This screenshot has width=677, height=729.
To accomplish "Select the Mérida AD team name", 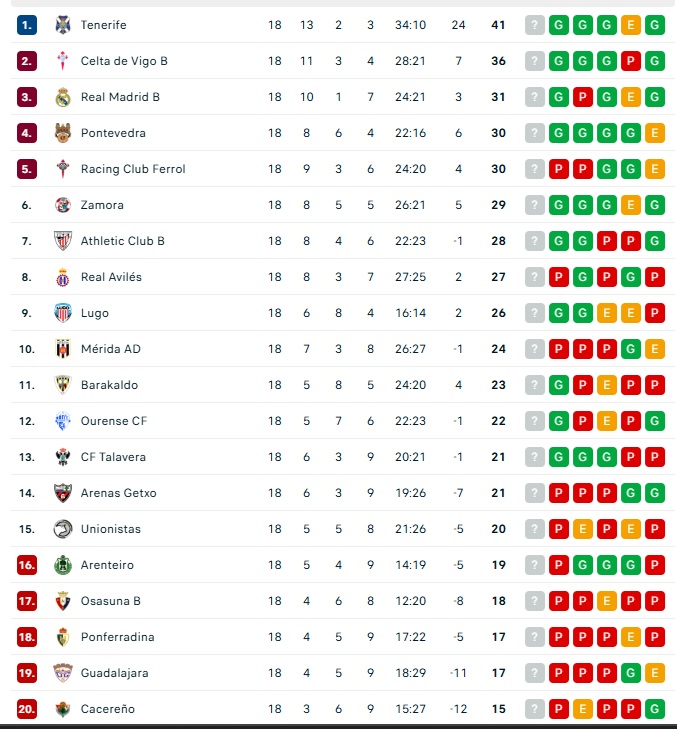I will [x=110, y=349].
